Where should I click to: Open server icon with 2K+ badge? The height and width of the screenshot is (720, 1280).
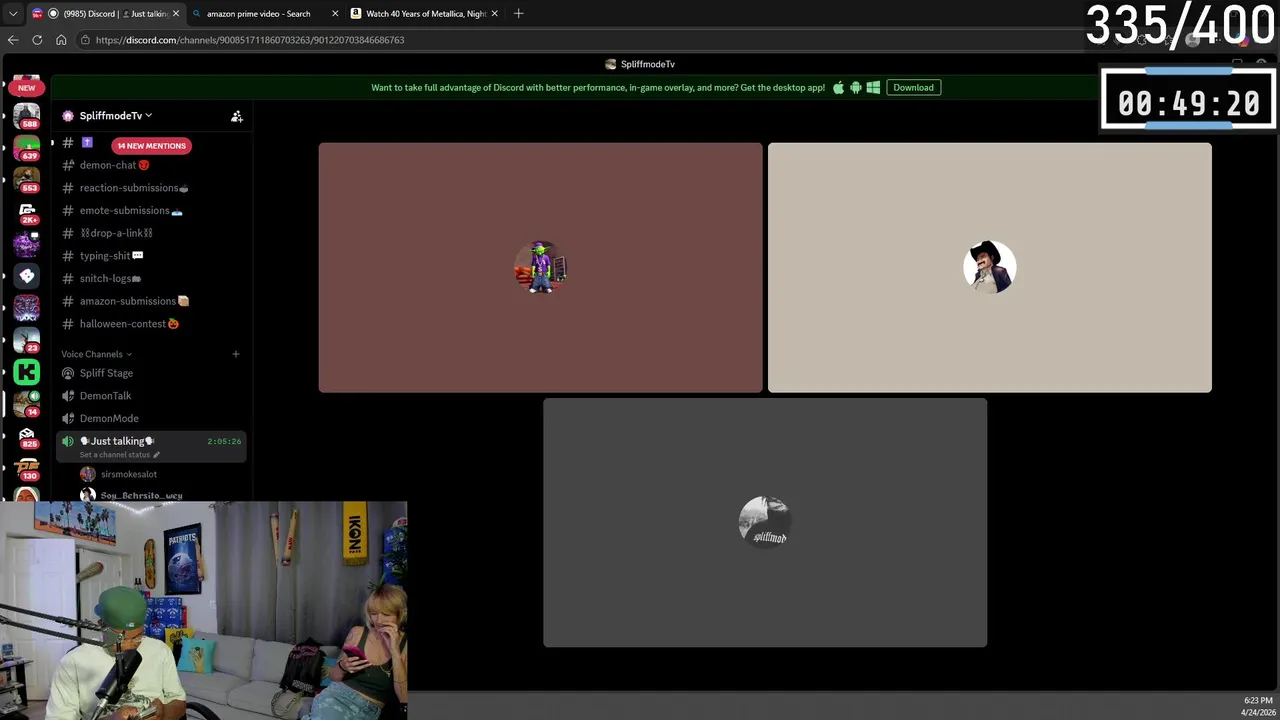click(27, 211)
